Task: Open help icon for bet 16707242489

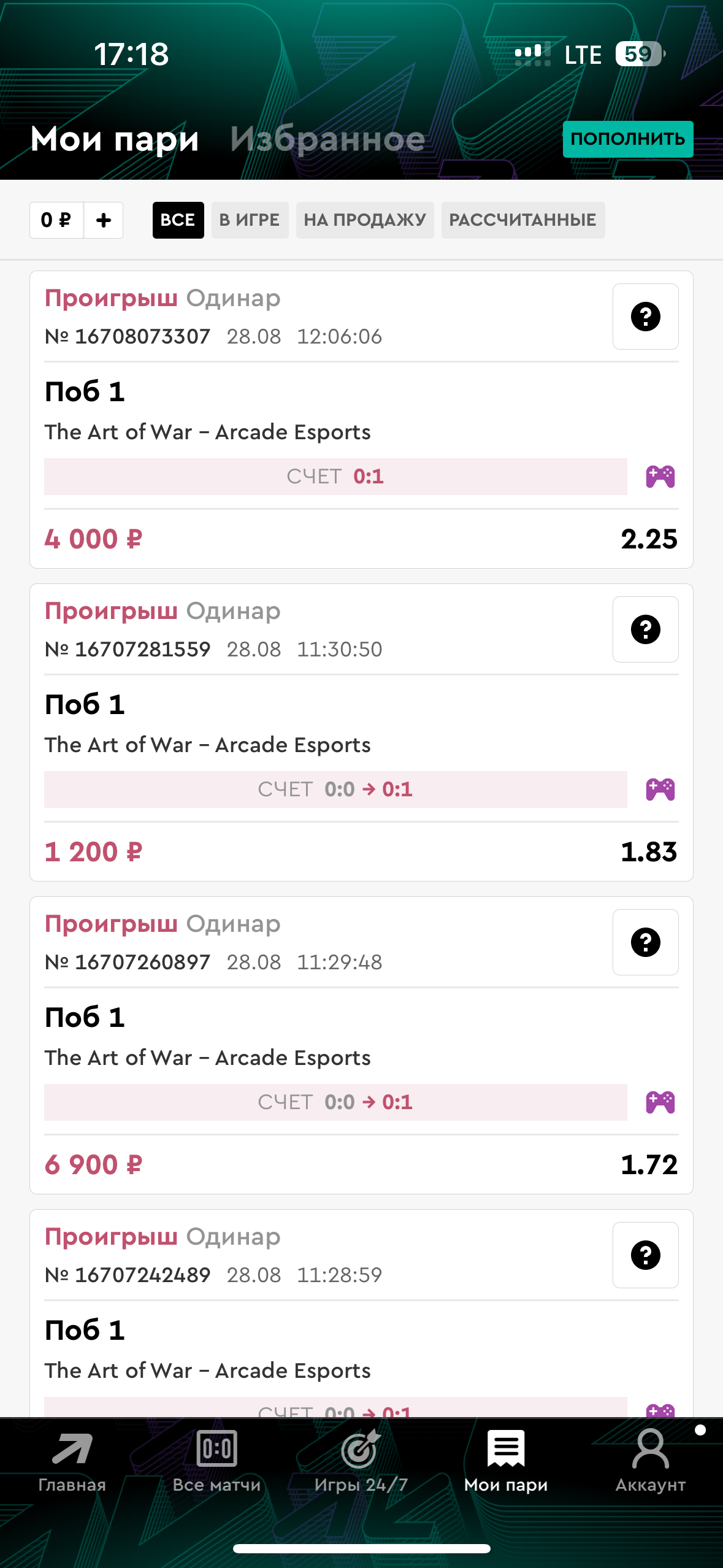Action: [x=645, y=1255]
